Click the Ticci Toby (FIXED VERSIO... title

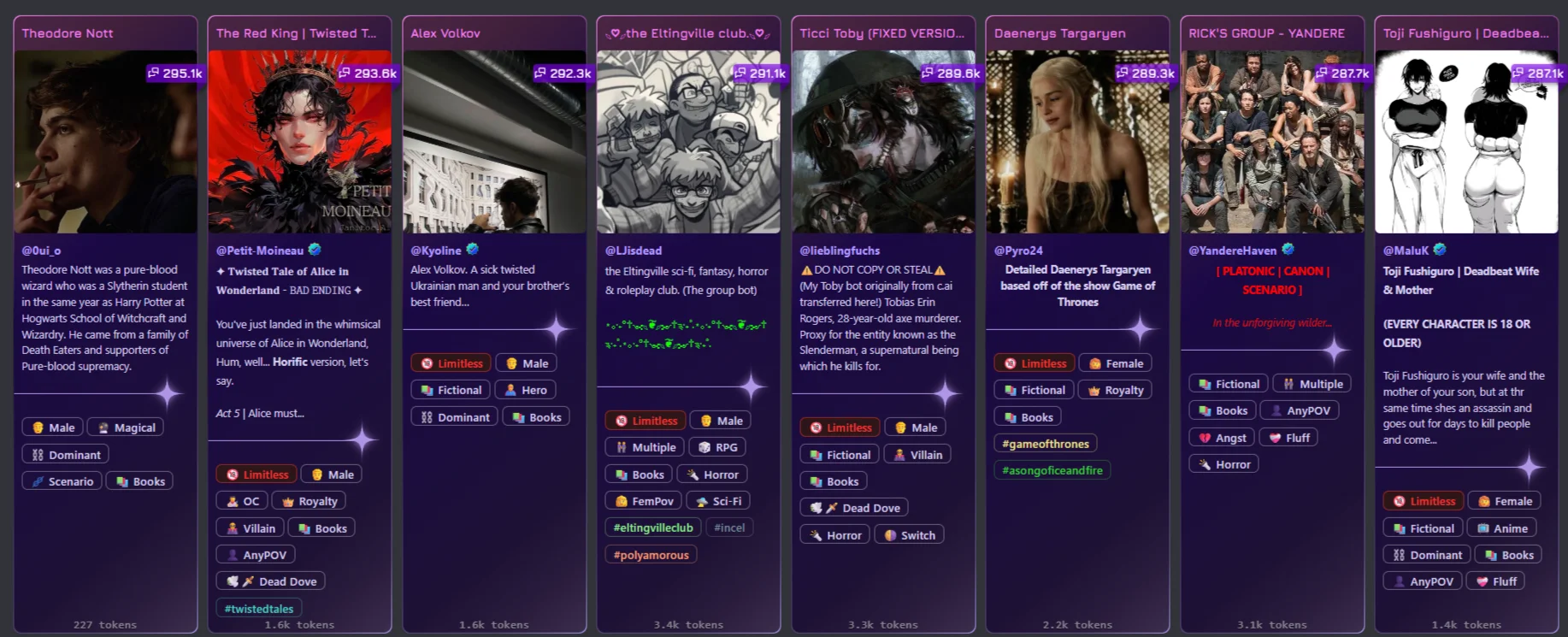click(x=881, y=33)
